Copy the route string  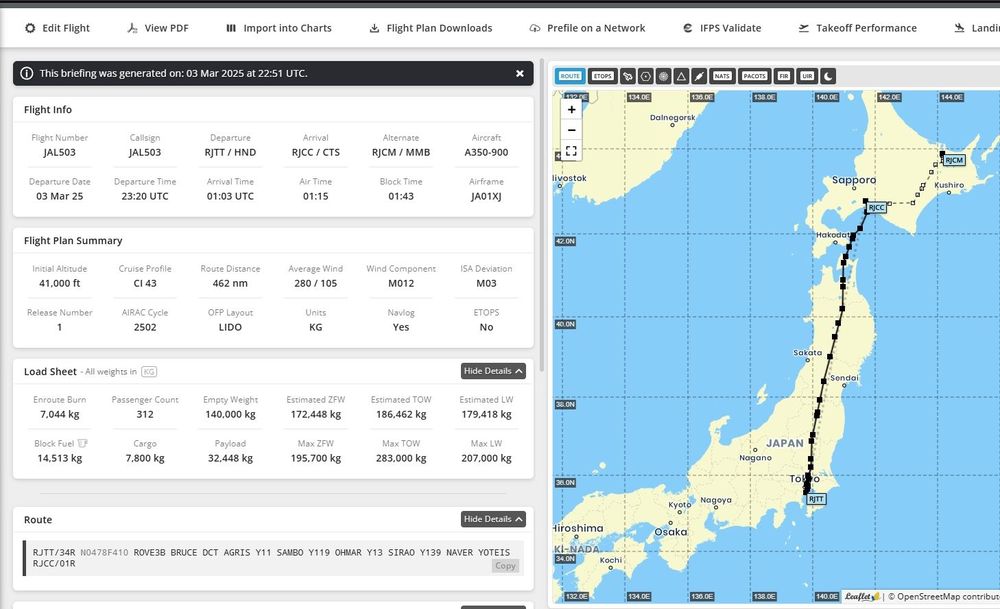pos(505,566)
